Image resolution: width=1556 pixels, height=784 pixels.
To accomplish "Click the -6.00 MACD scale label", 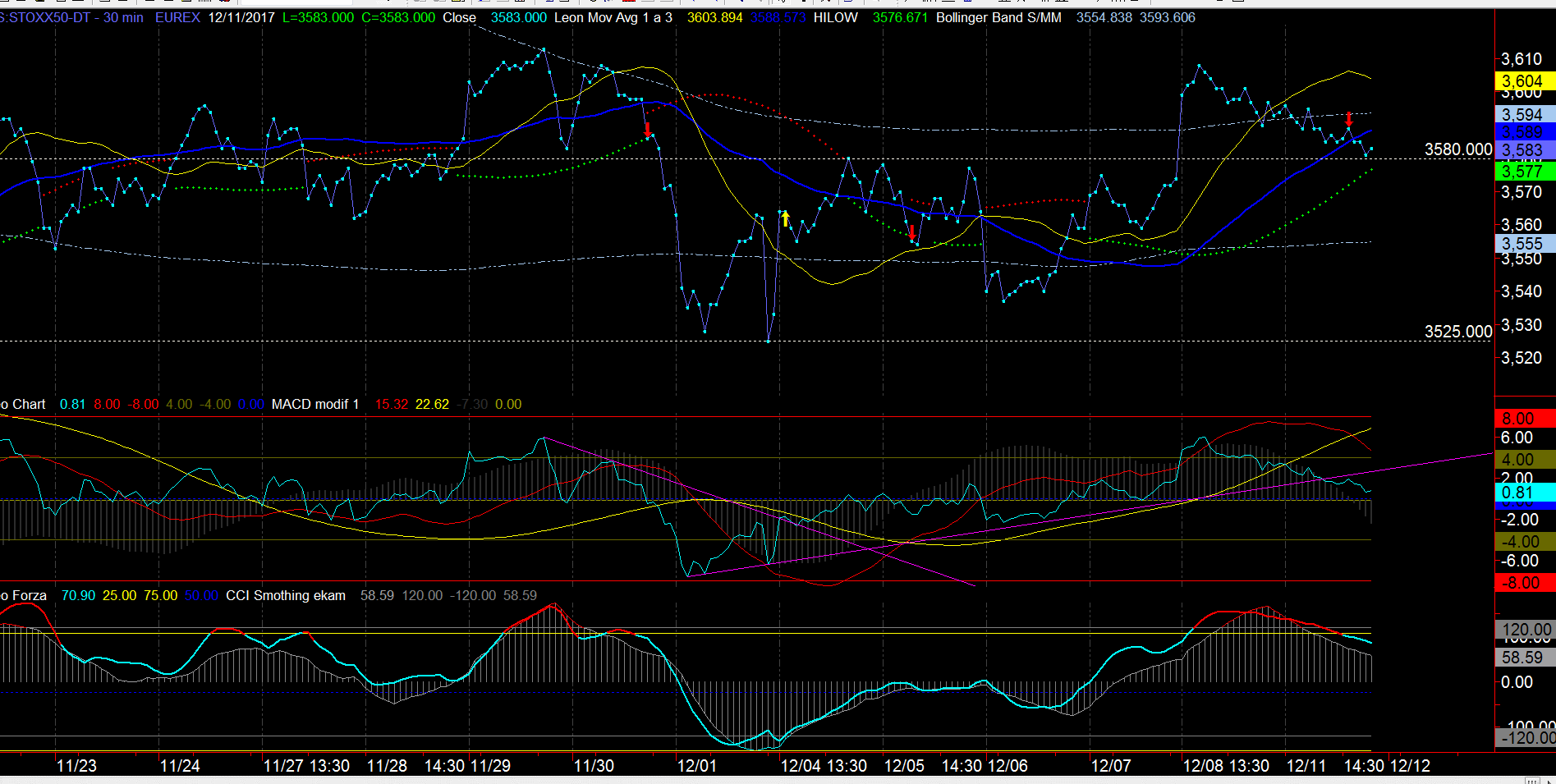I will [1520, 561].
